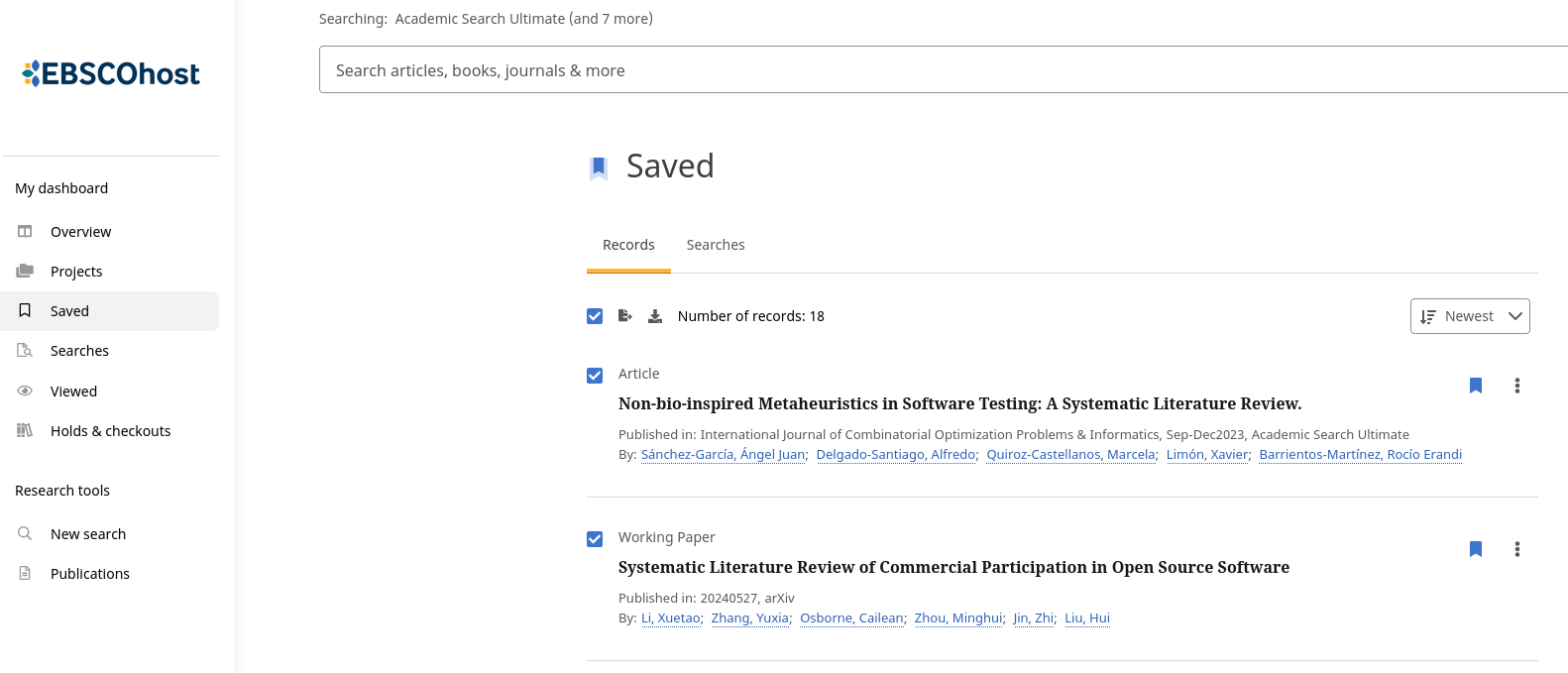The height and width of the screenshot is (673, 1568).
Task: Click the download records icon
Action: pyautogui.click(x=655, y=316)
